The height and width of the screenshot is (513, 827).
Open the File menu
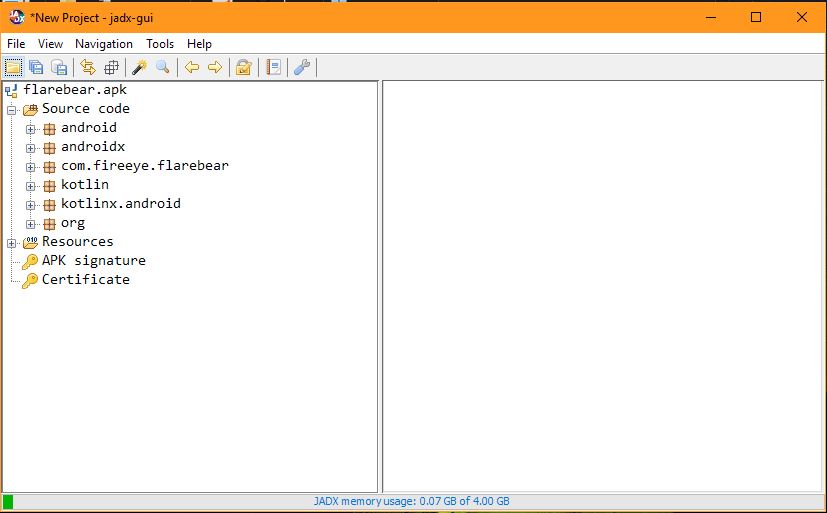tap(16, 44)
